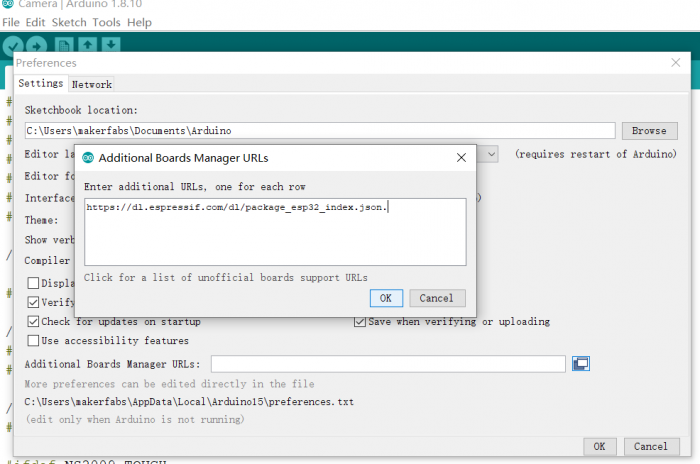Toggle Save when verifying or uploading
700x464 pixels.
(360, 322)
